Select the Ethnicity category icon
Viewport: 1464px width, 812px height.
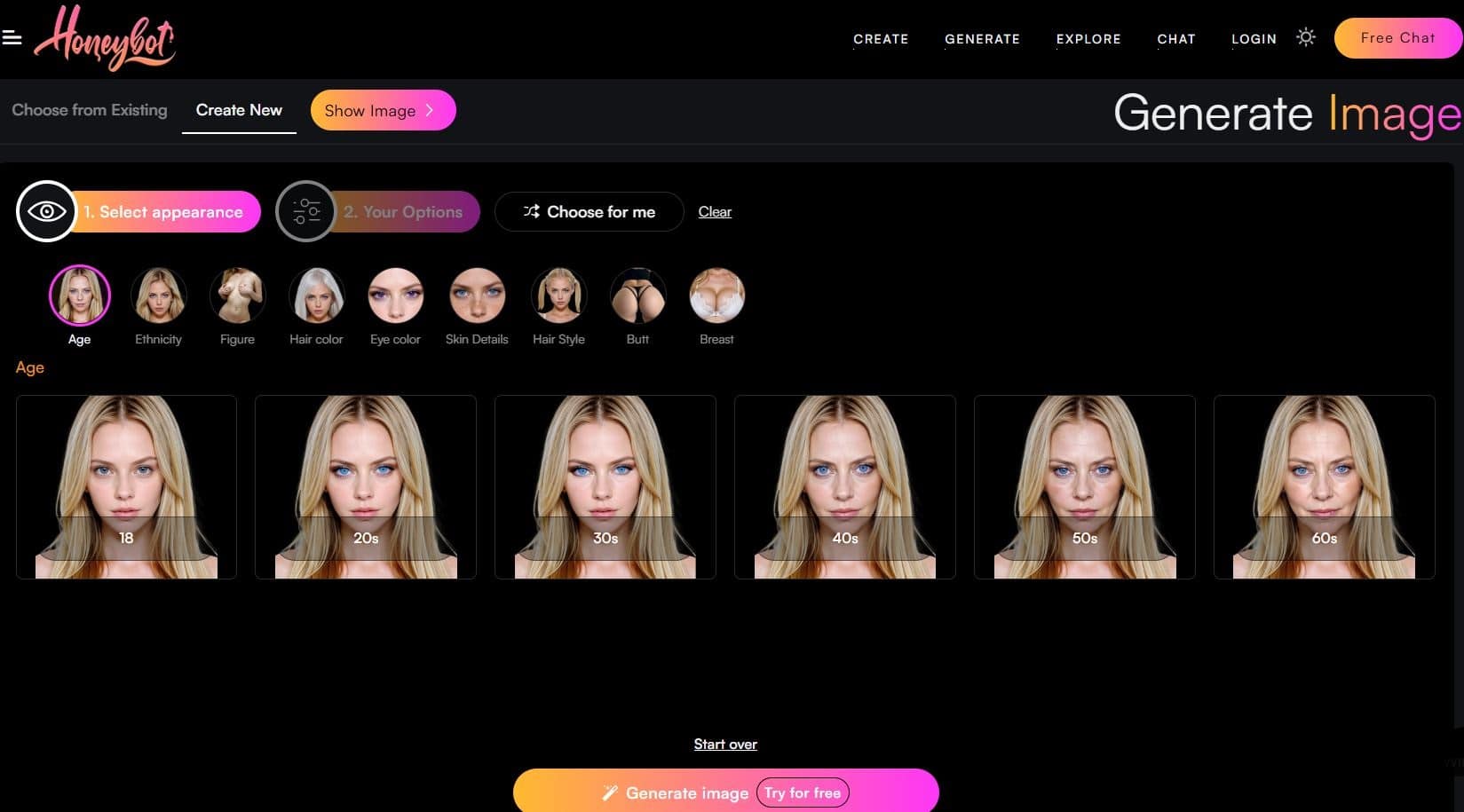(159, 296)
